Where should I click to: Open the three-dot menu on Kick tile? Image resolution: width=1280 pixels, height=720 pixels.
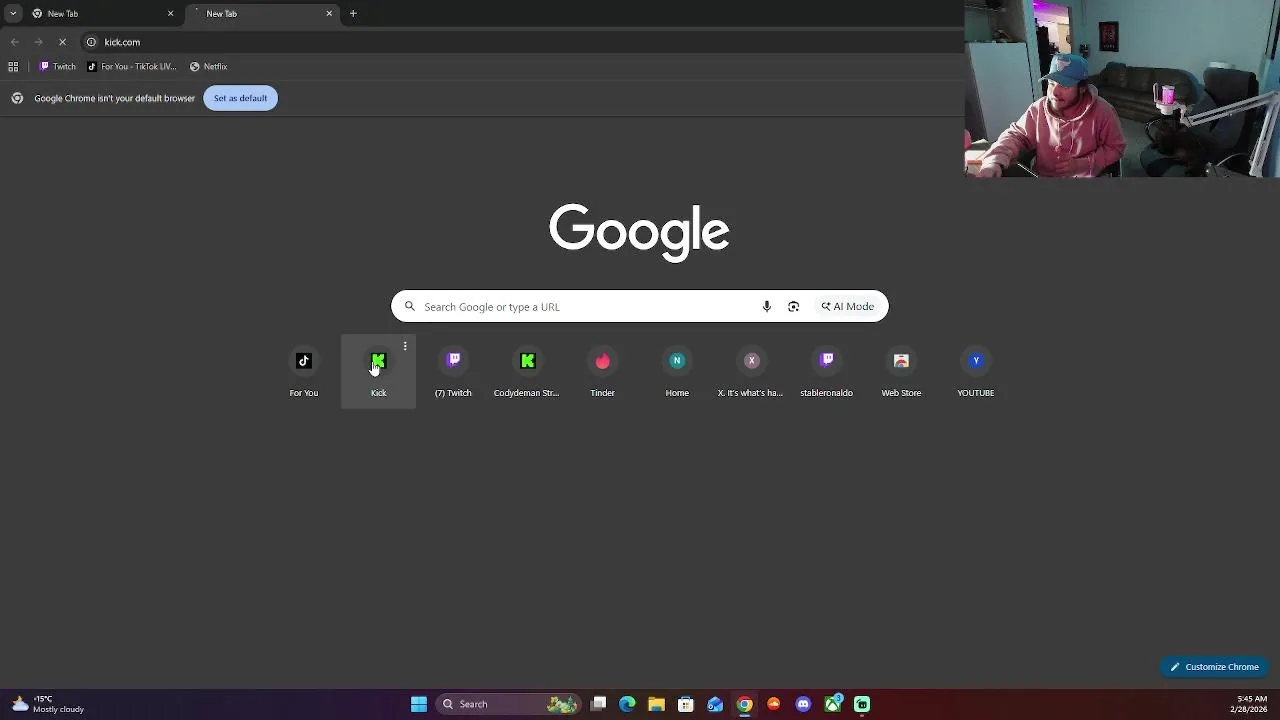405,347
